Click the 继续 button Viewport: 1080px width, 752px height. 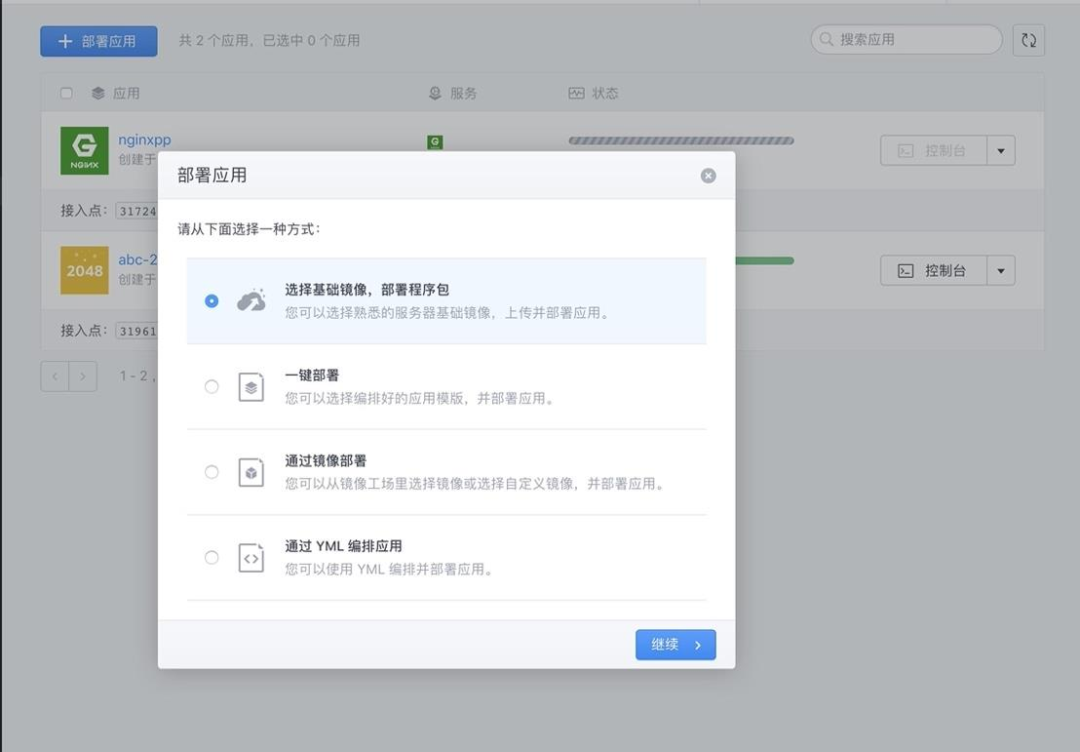coord(675,645)
